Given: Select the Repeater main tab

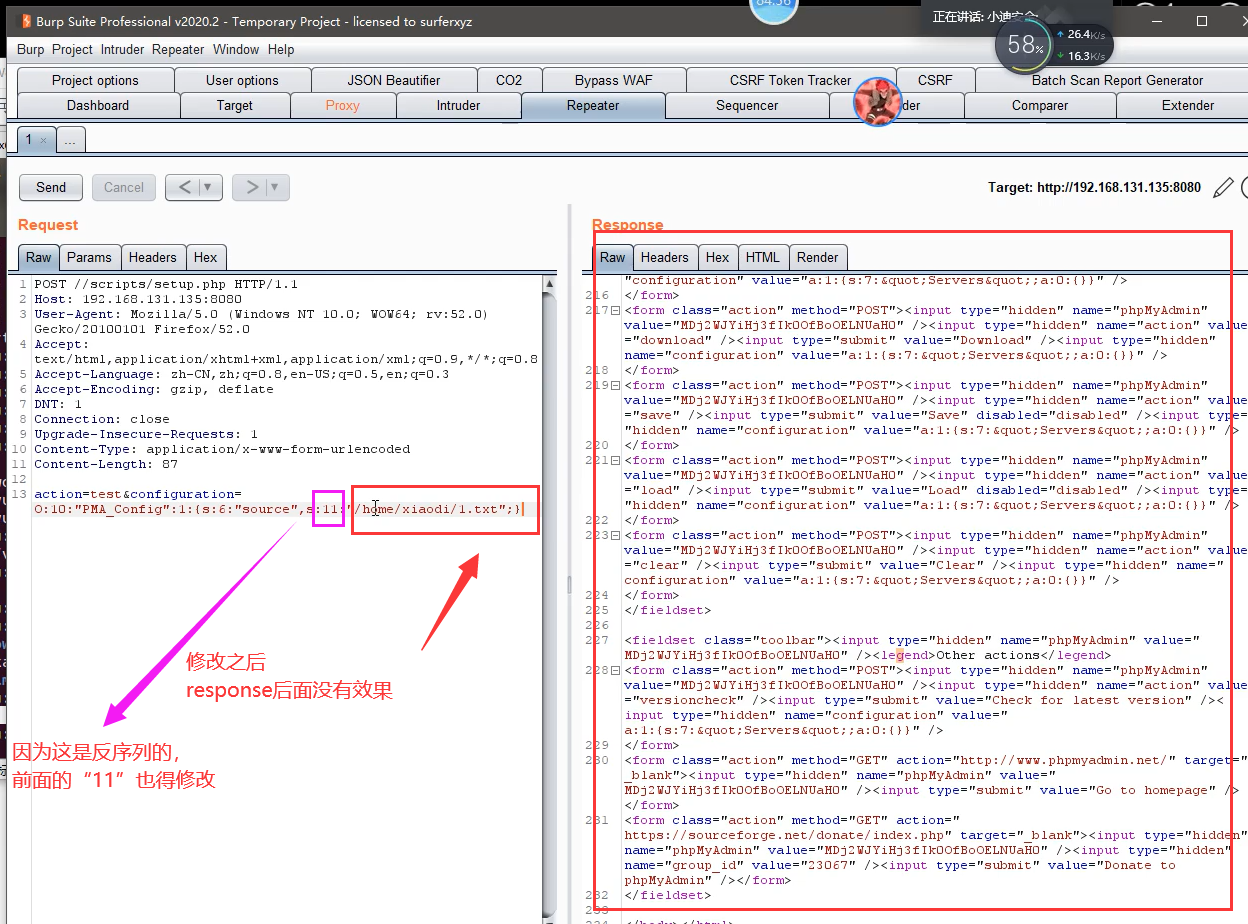Looking at the screenshot, I should (593, 105).
